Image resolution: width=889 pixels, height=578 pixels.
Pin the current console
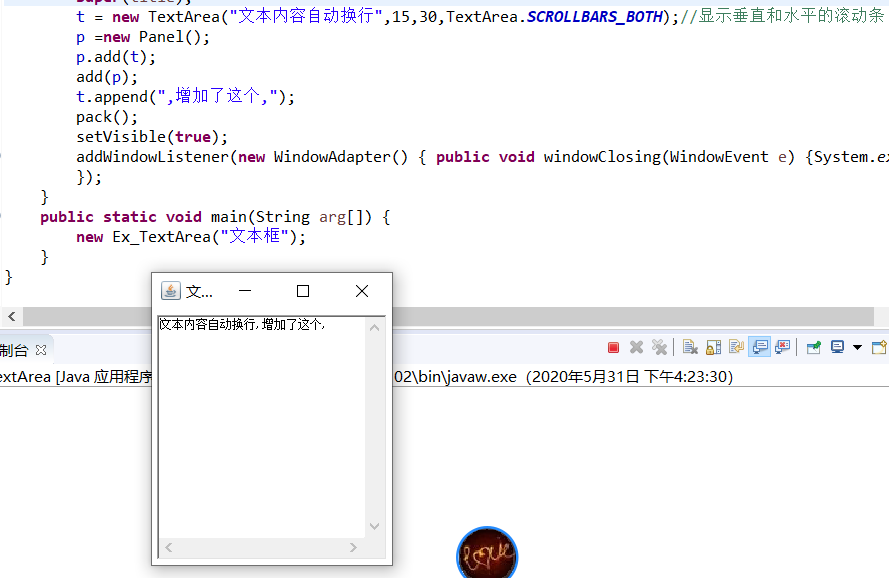[x=812, y=347]
